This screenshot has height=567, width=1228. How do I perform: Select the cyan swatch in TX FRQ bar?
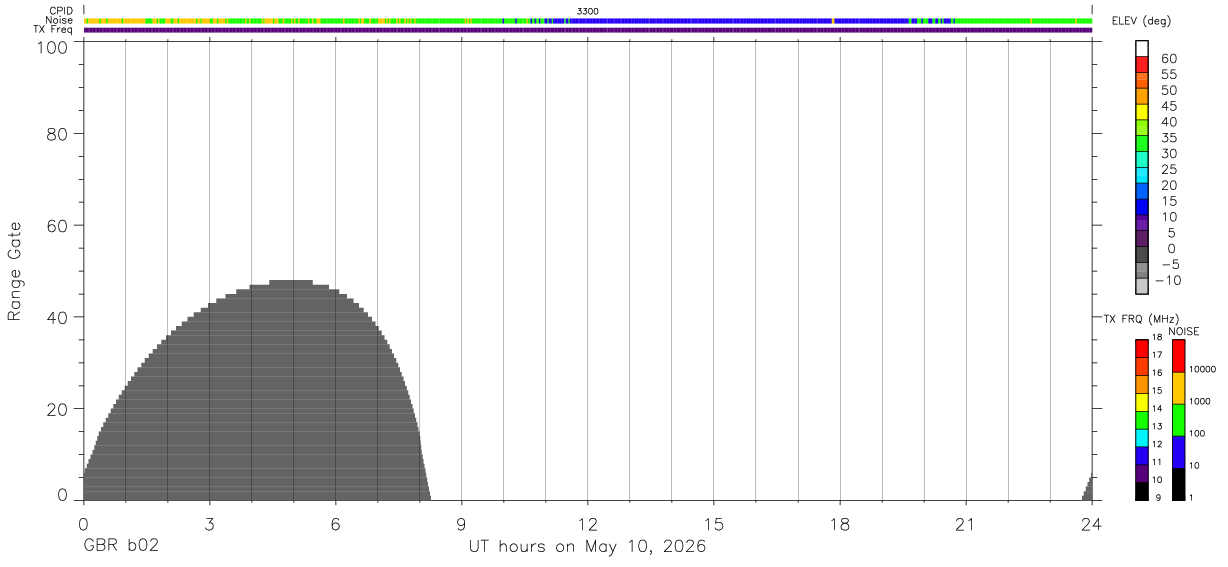coord(1142,438)
